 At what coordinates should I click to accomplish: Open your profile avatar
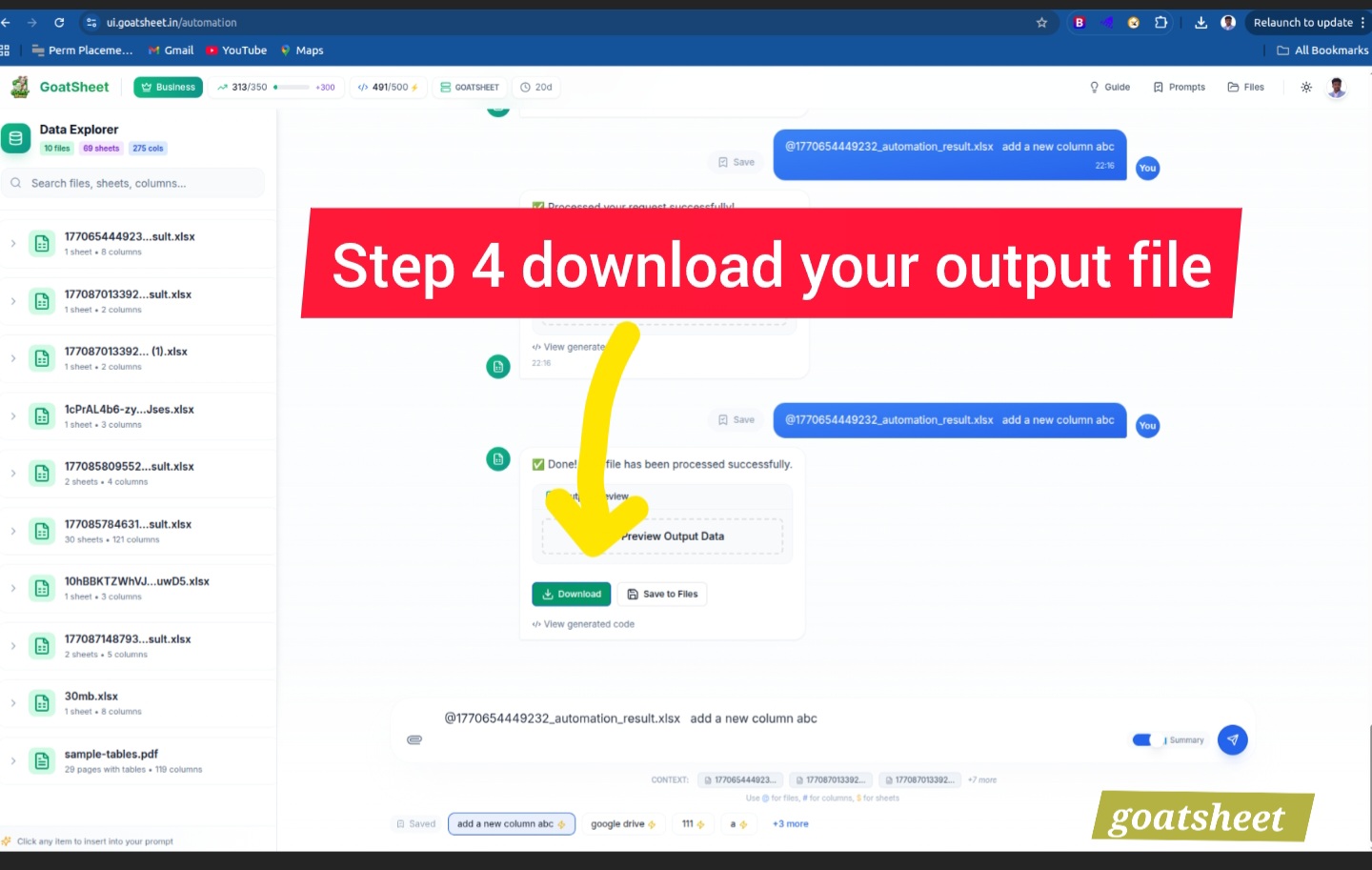tap(1337, 87)
